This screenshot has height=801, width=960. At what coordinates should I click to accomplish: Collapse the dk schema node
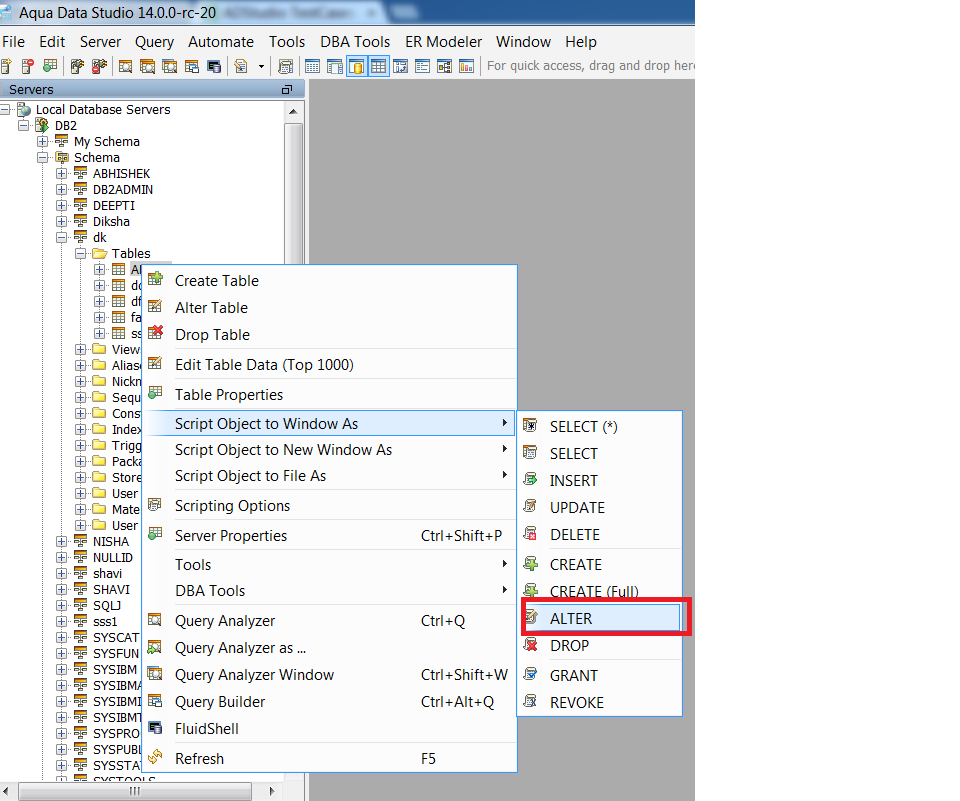coord(61,238)
